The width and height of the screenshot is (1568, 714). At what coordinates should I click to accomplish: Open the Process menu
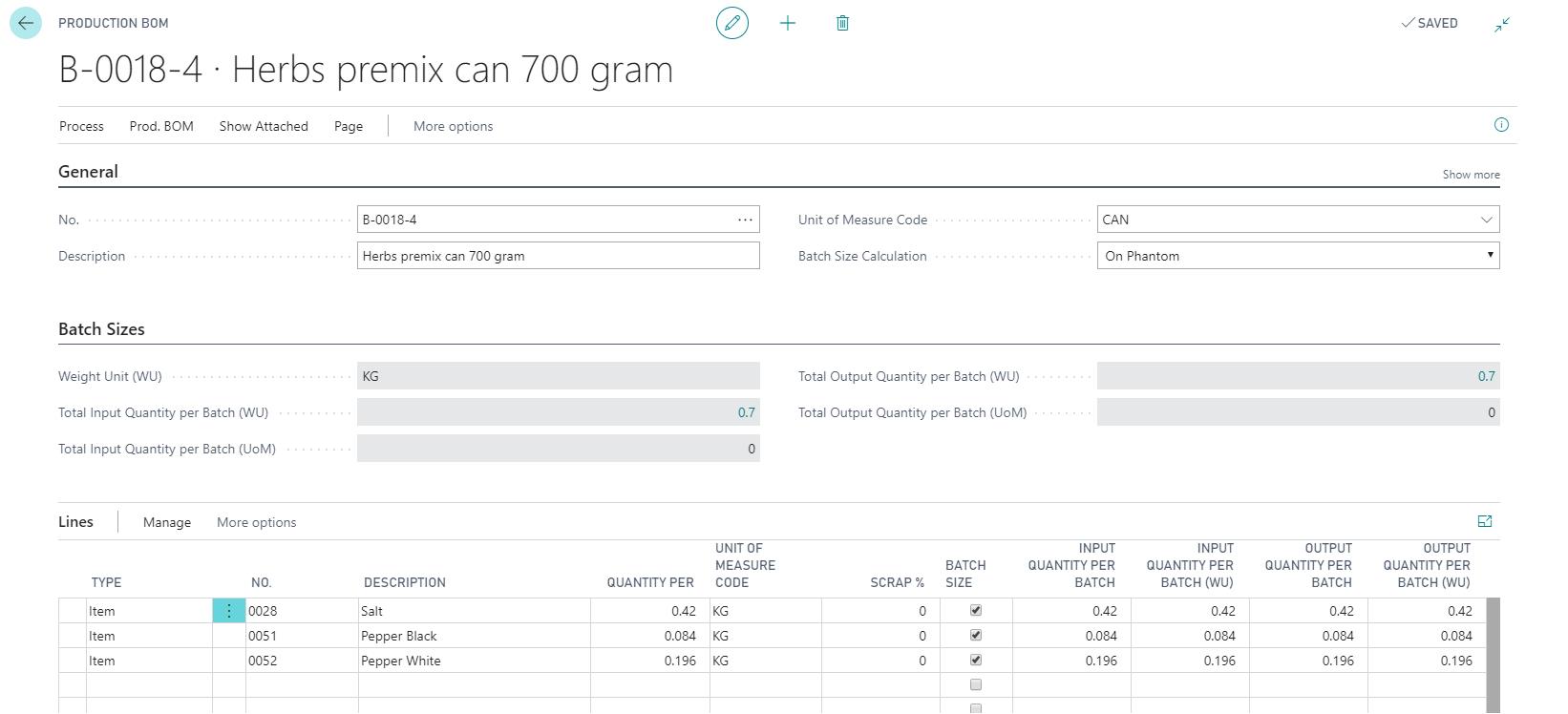click(81, 126)
